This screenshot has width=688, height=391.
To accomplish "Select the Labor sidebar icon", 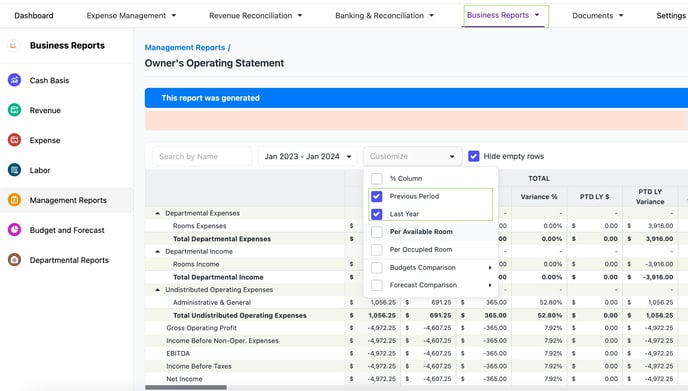I will (14, 170).
